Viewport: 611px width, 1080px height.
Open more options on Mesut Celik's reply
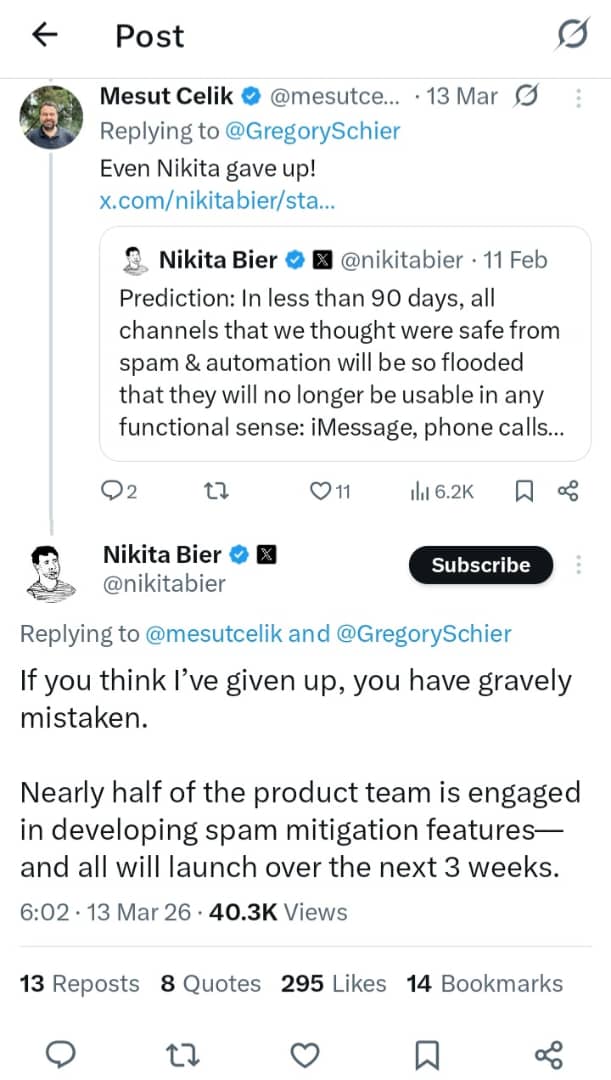pos(578,97)
